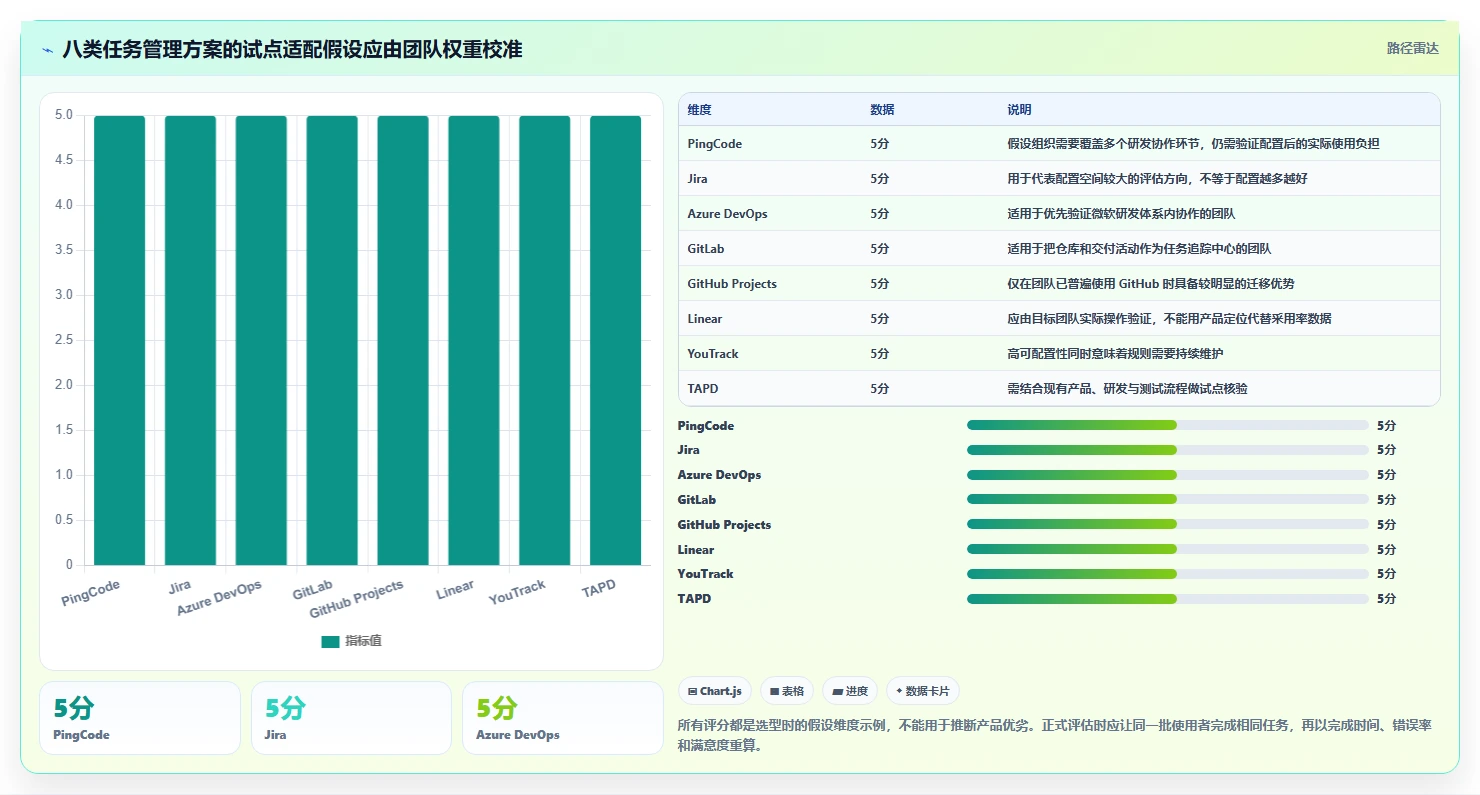
Task: Click the GitHub Projects x-axis label
Action: tap(357, 598)
